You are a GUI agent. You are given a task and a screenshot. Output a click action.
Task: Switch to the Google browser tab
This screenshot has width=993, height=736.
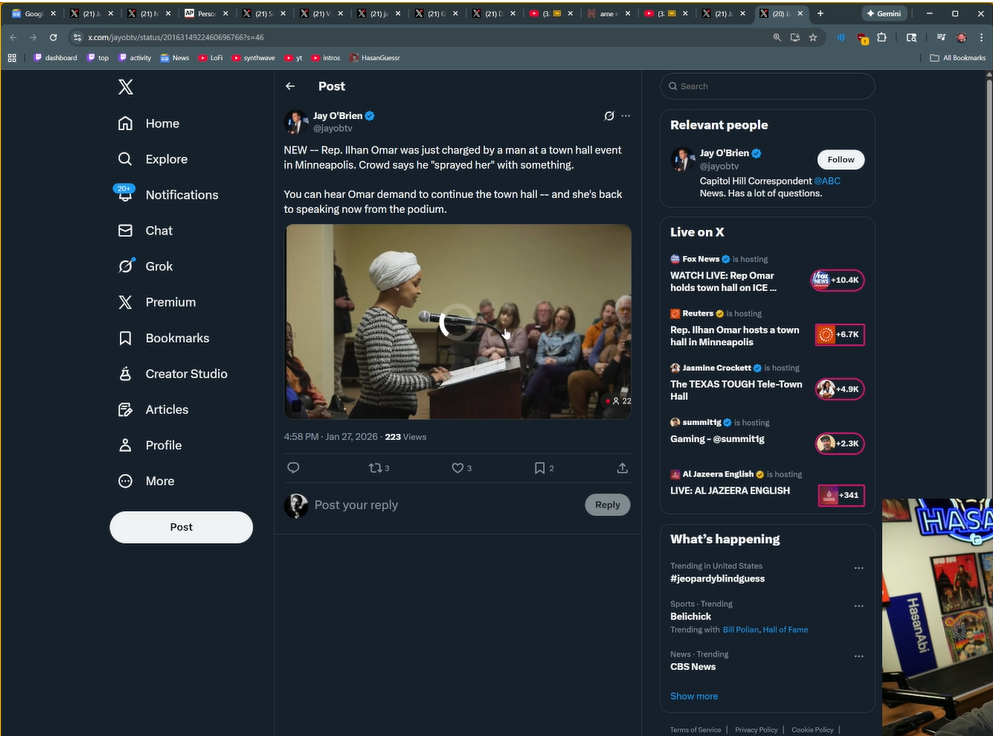[34, 13]
